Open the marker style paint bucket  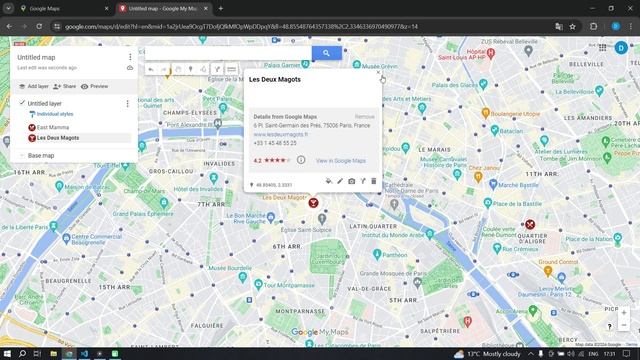click(329, 181)
